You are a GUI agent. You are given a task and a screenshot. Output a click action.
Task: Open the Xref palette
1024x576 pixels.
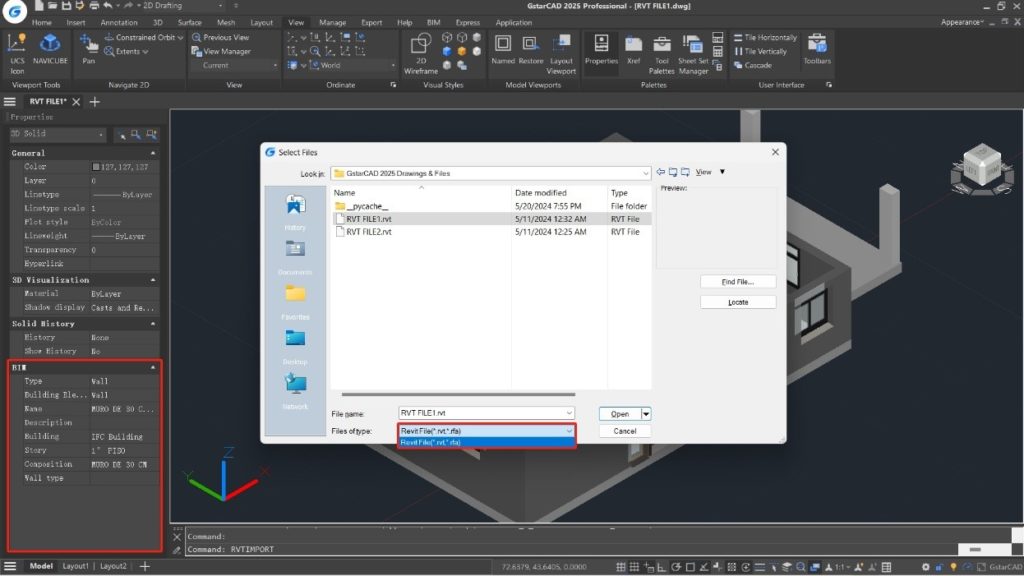pos(633,47)
